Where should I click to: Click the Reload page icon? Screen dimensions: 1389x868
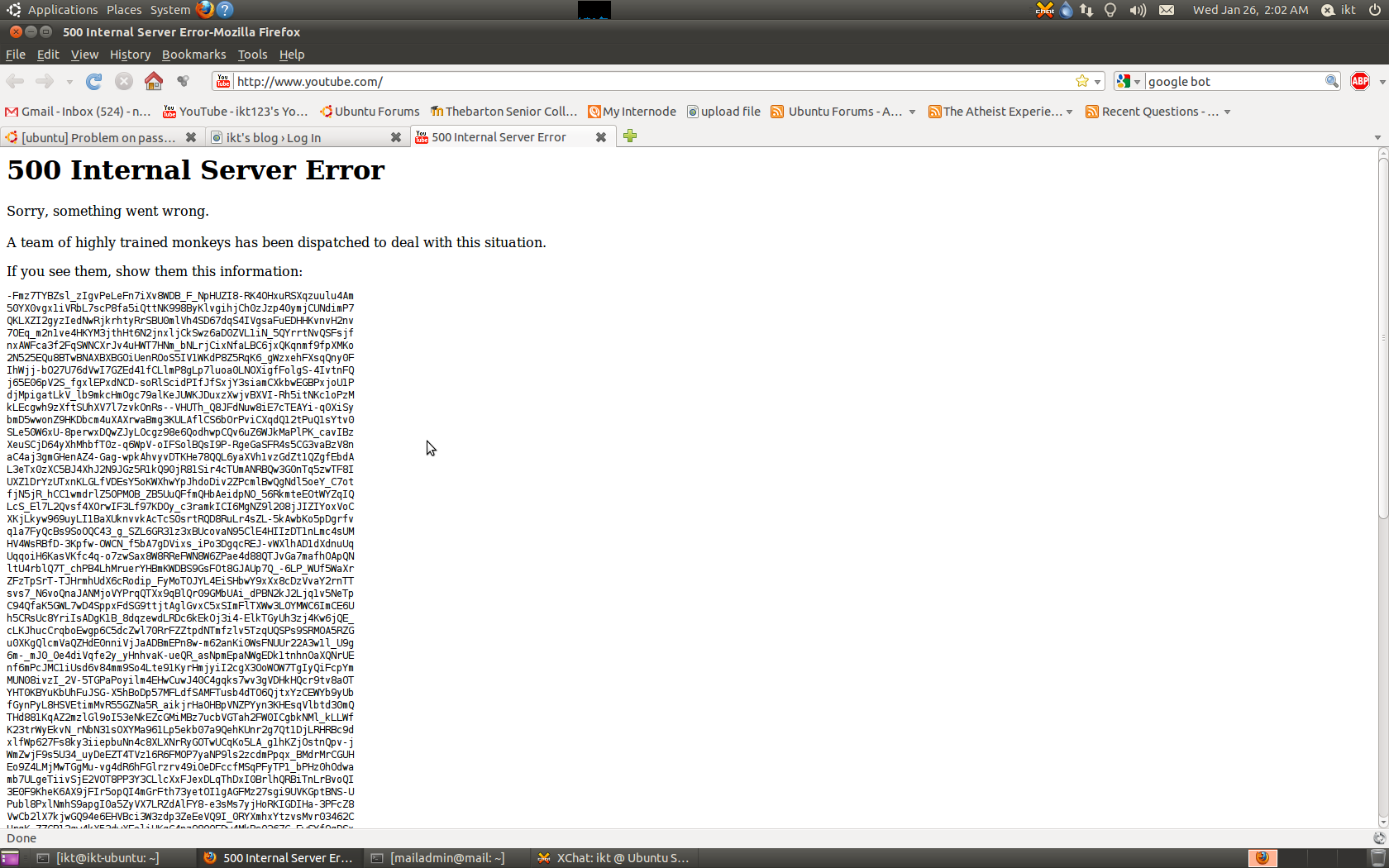click(x=94, y=81)
